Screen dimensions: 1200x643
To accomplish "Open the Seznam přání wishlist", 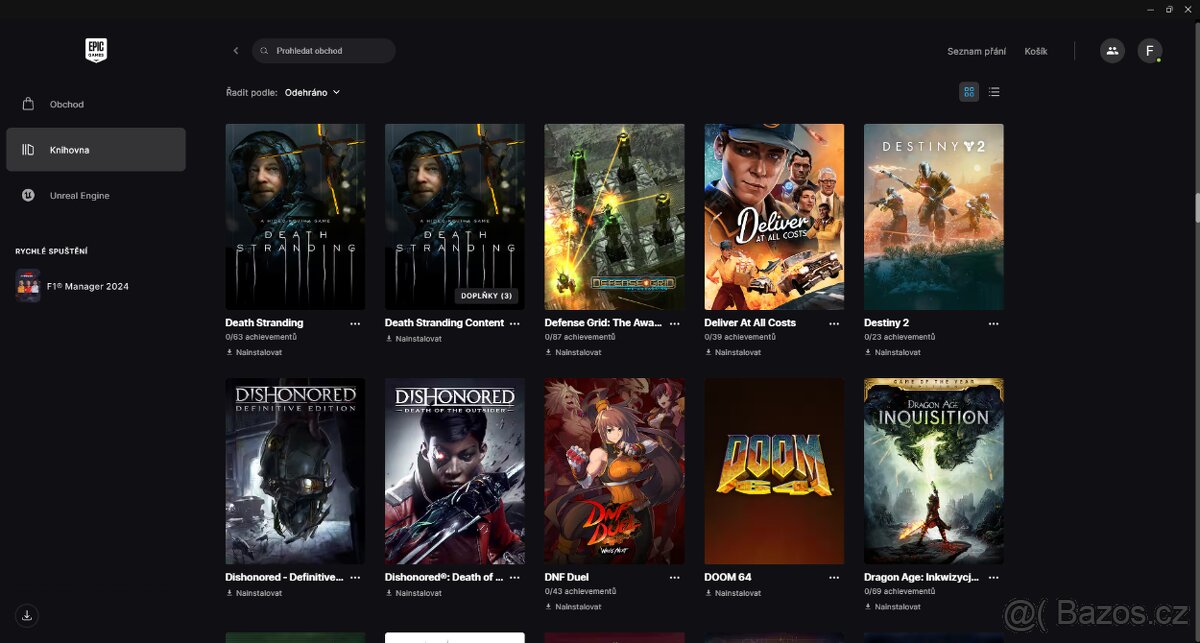I will click(x=976, y=50).
